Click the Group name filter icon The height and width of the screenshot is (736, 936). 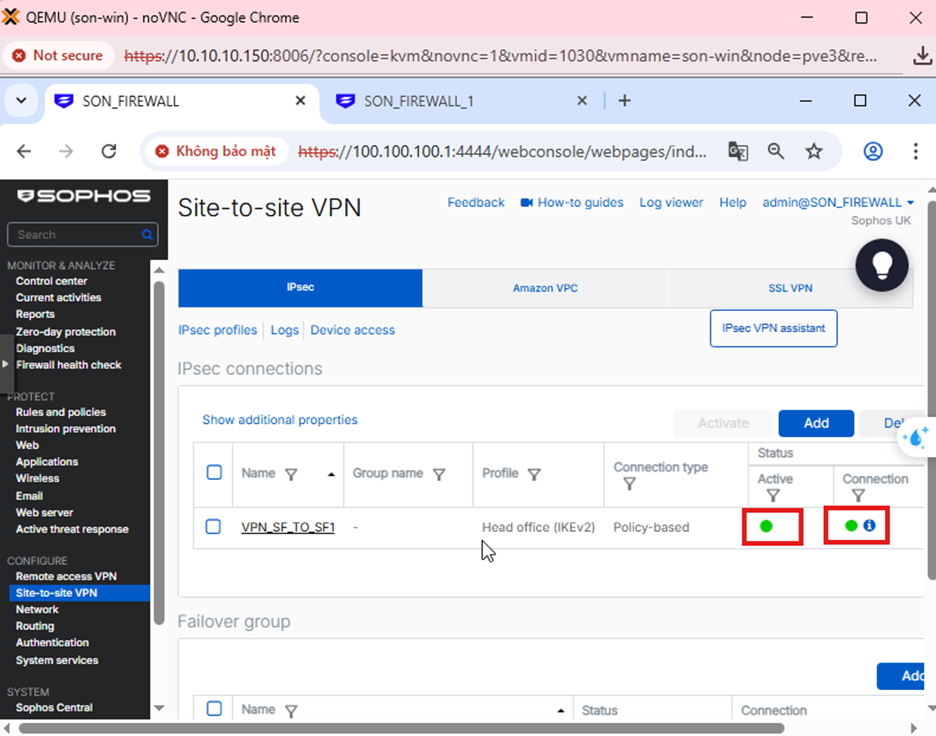click(439, 475)
